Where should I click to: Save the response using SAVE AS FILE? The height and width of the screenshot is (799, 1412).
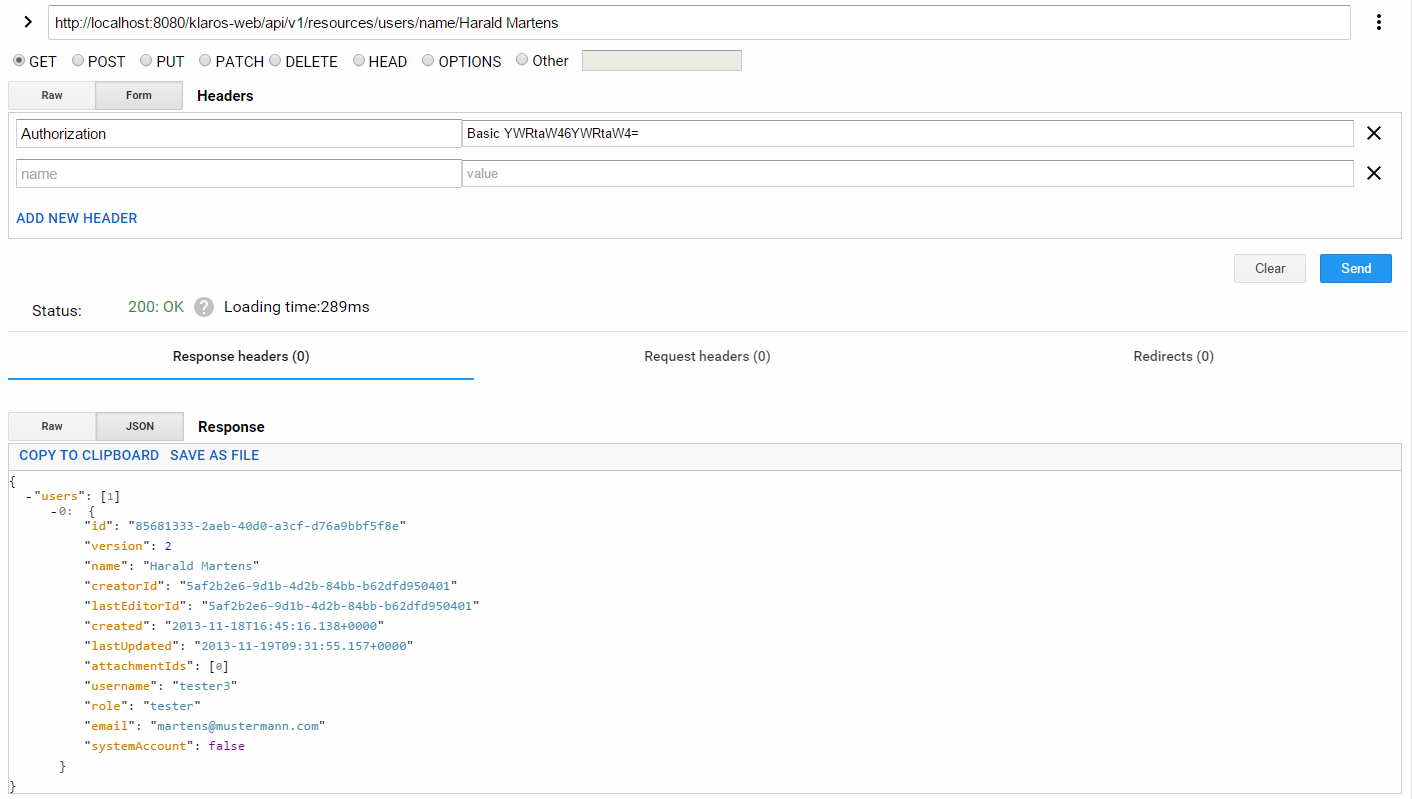click(x=214, y=455)
